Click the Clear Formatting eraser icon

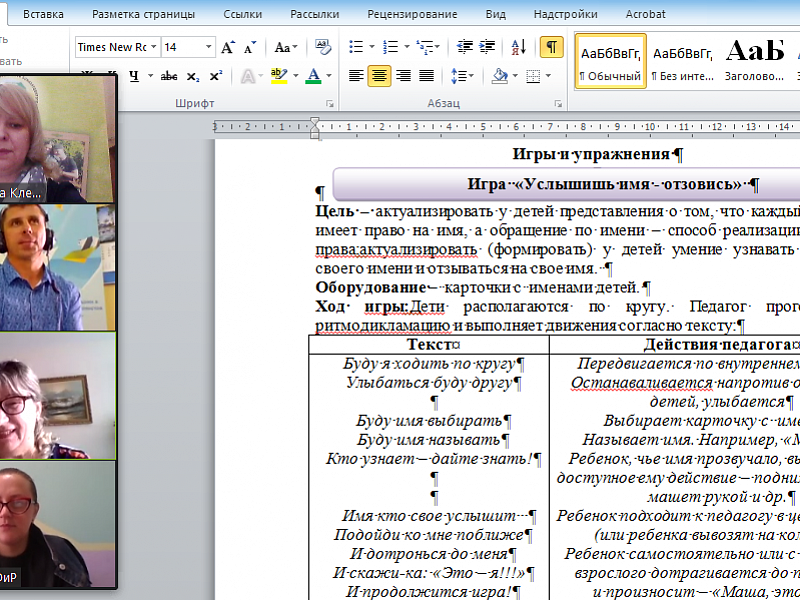tap(323, 47)
